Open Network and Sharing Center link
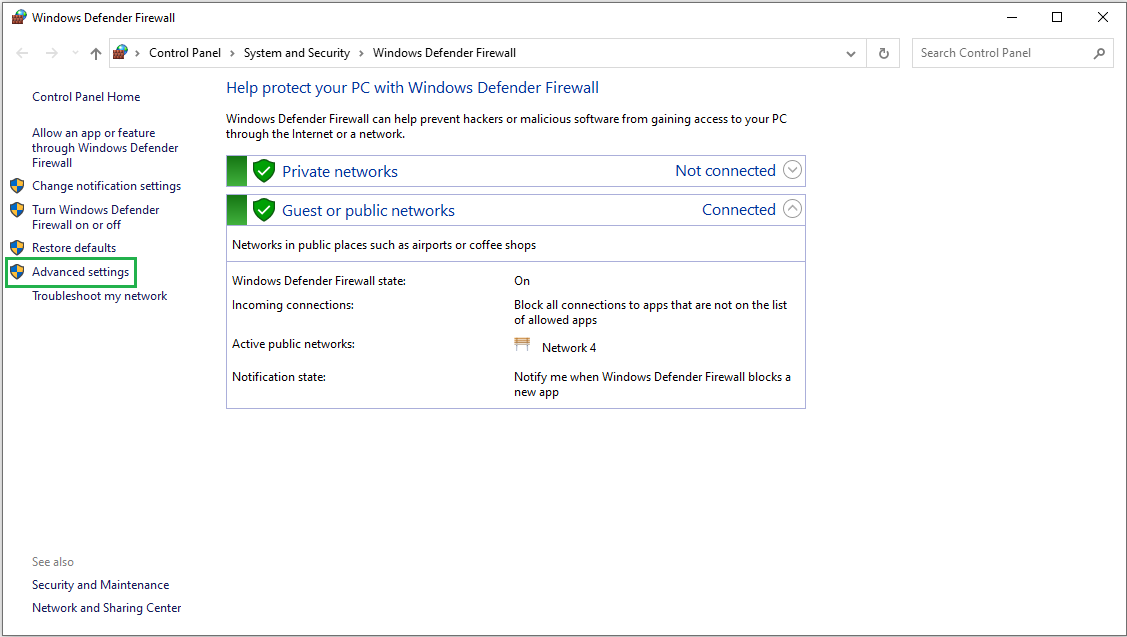Viewport: 1127px width, 637px height. pyautogui.click(x=106, y=608)
